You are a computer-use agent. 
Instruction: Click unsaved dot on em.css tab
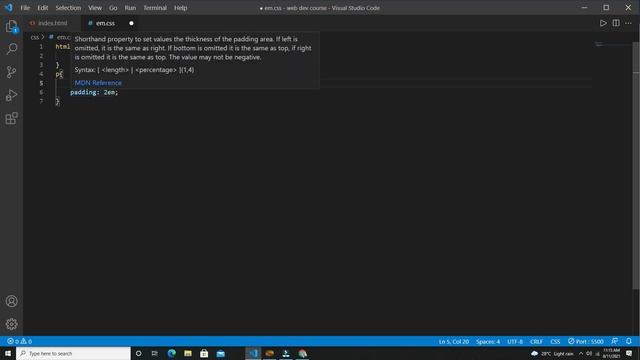[131, 23]
